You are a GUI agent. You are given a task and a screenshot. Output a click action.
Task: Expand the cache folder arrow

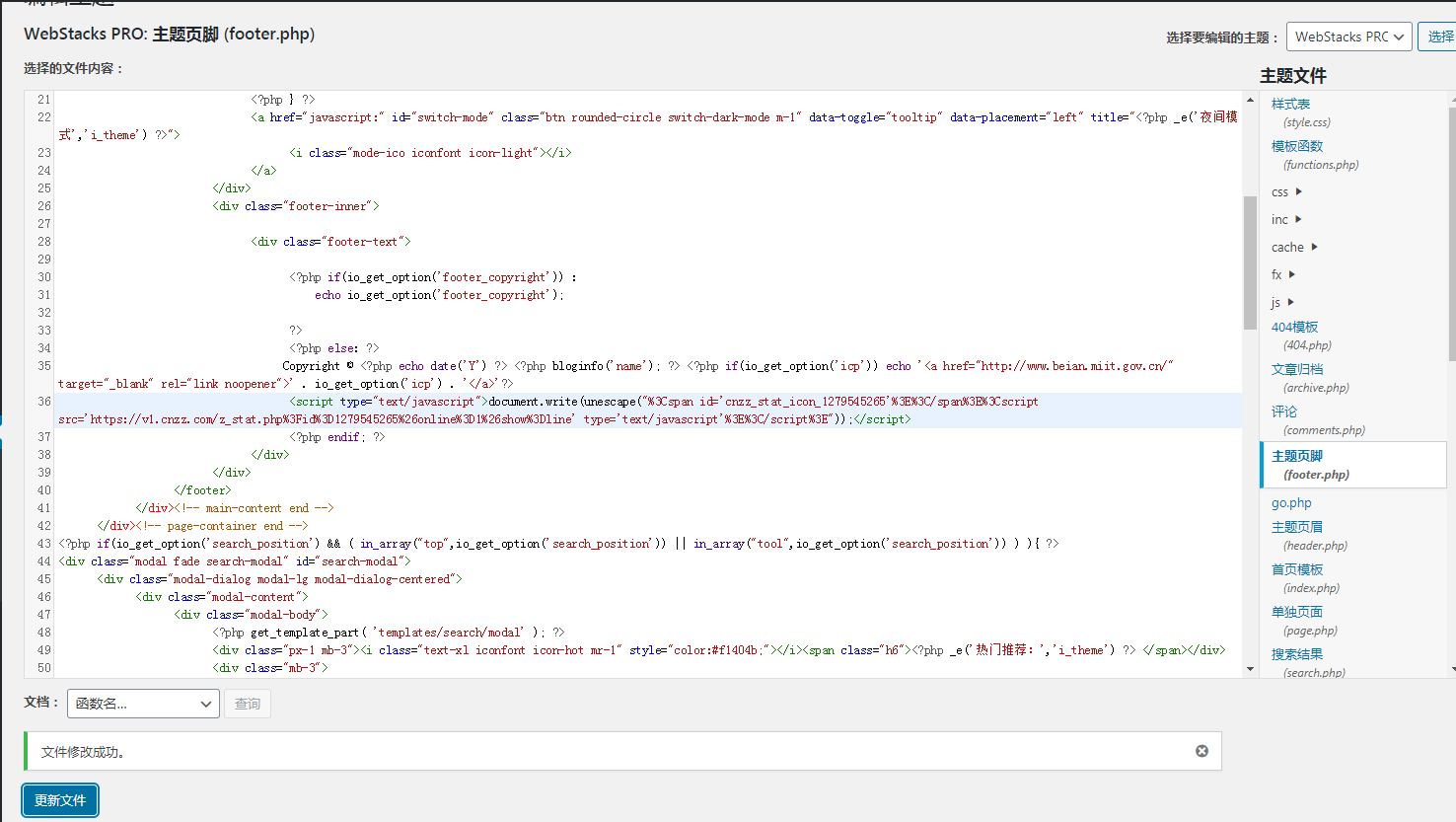[x=1314, y=247]
